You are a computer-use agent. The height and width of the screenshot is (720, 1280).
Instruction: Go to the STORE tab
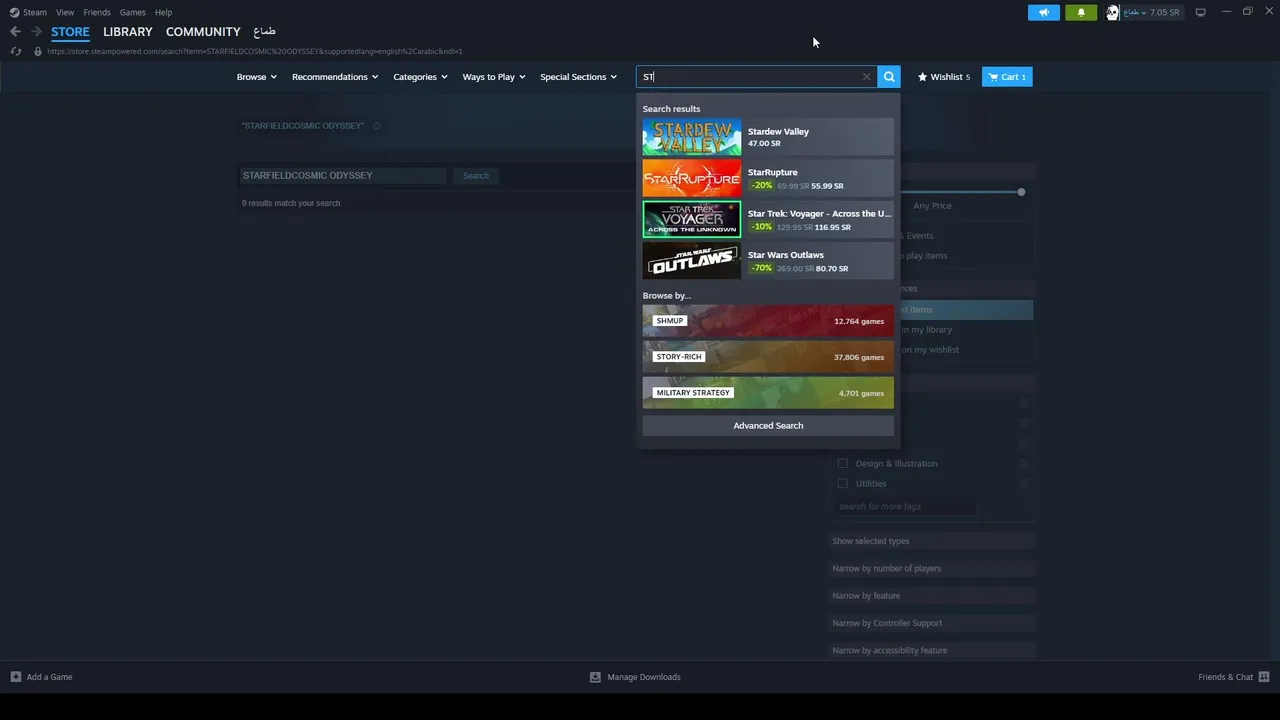point(70,32)
